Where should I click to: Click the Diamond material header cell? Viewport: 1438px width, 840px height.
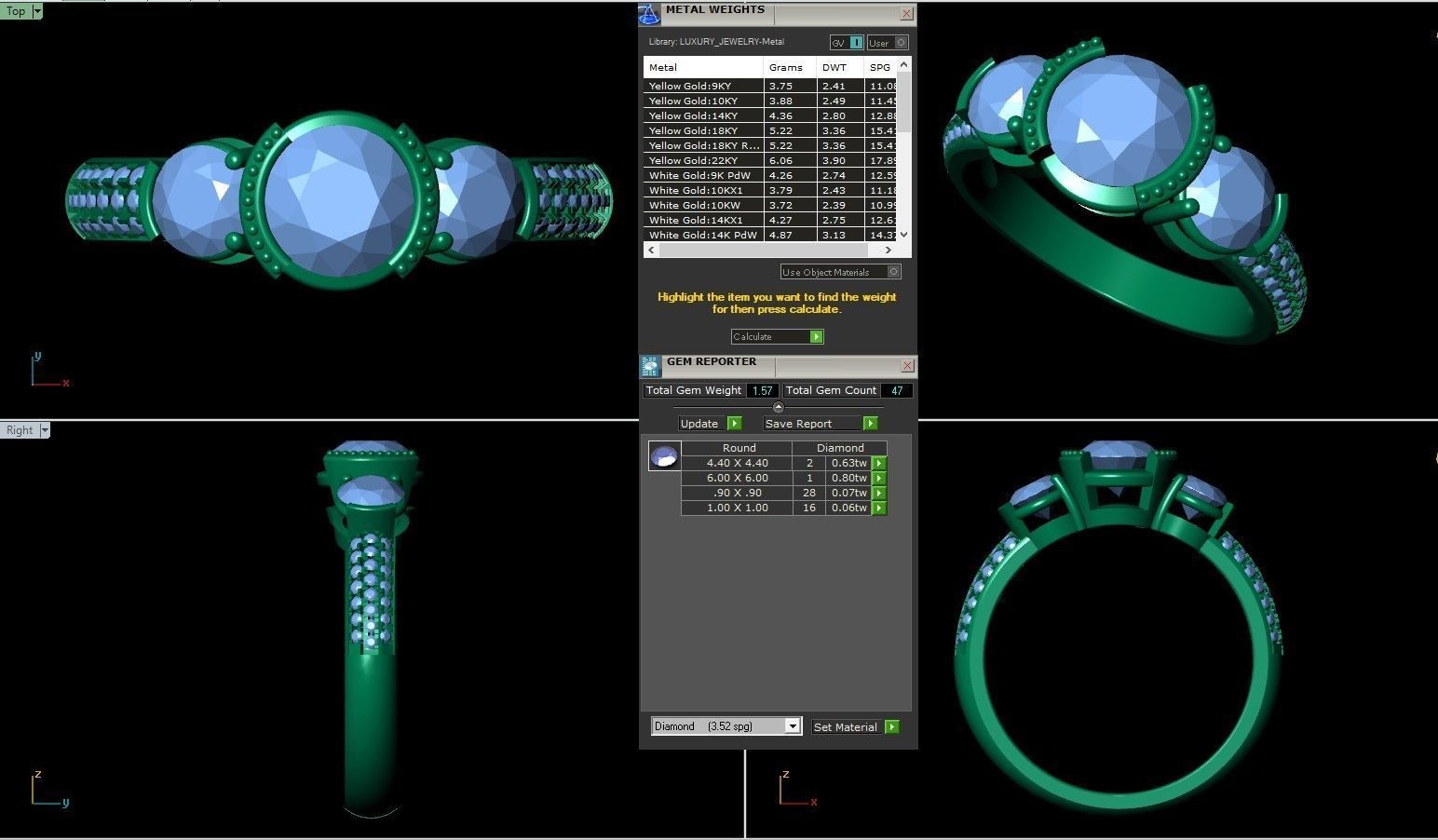[x=840, y=448]
